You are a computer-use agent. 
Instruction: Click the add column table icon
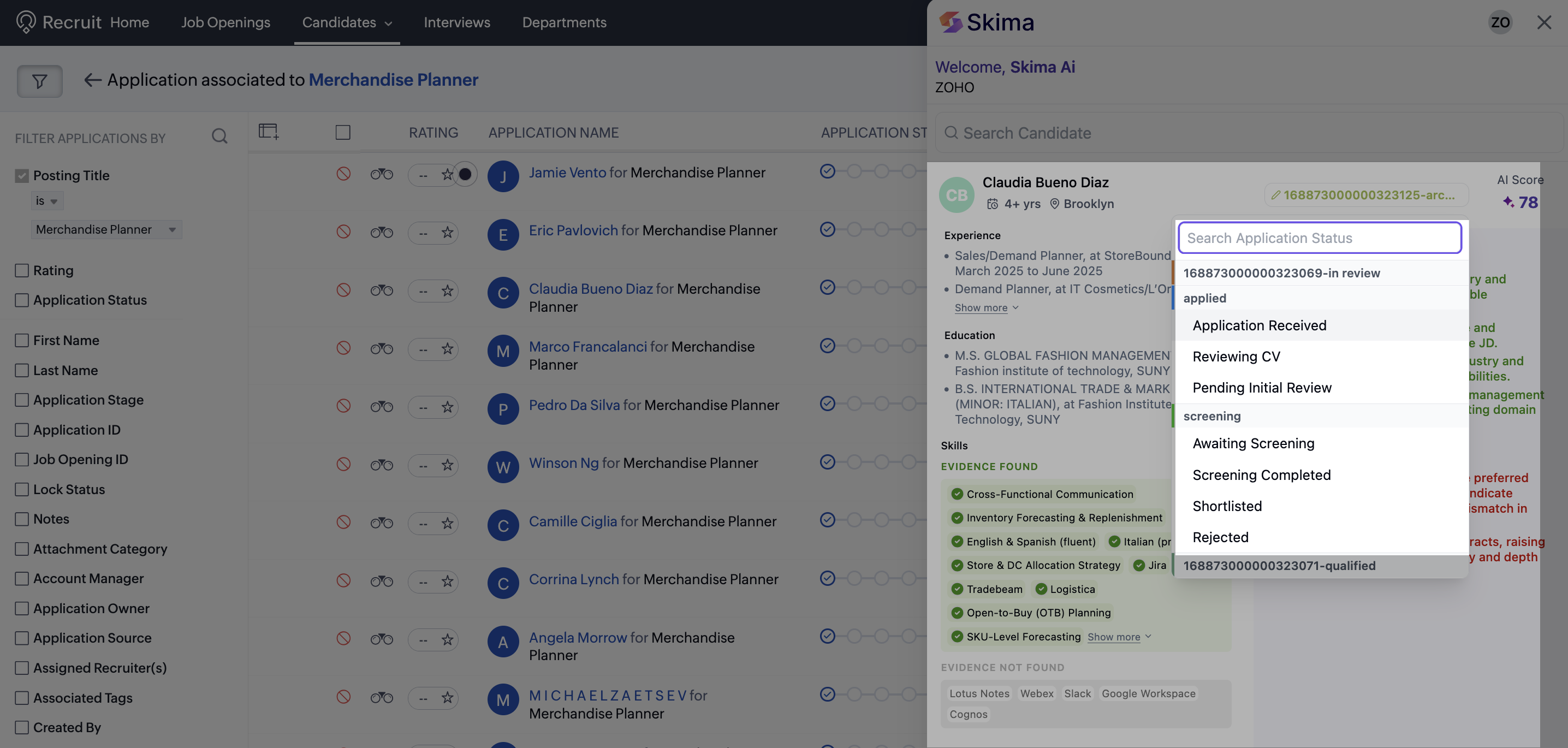click(269, 132)
